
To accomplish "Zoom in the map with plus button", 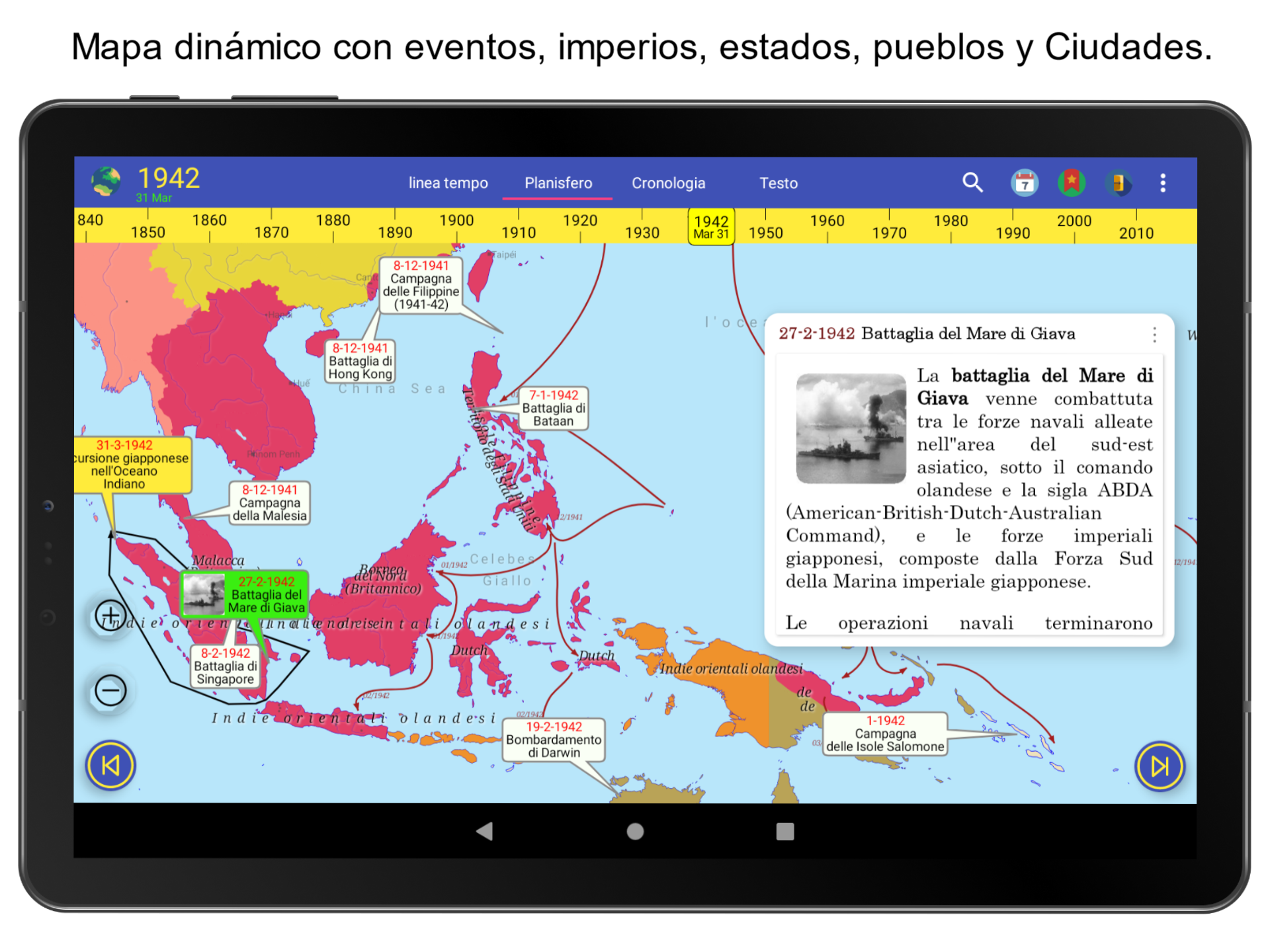I will tap(110, 616).
